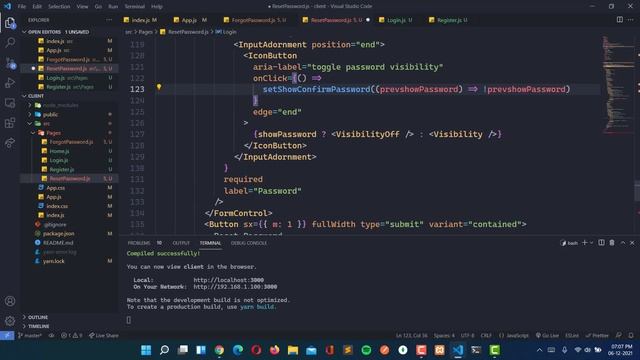This screenshot has height=360, width=640.
Task: Collapse the Pages folder
Action: 53,133
